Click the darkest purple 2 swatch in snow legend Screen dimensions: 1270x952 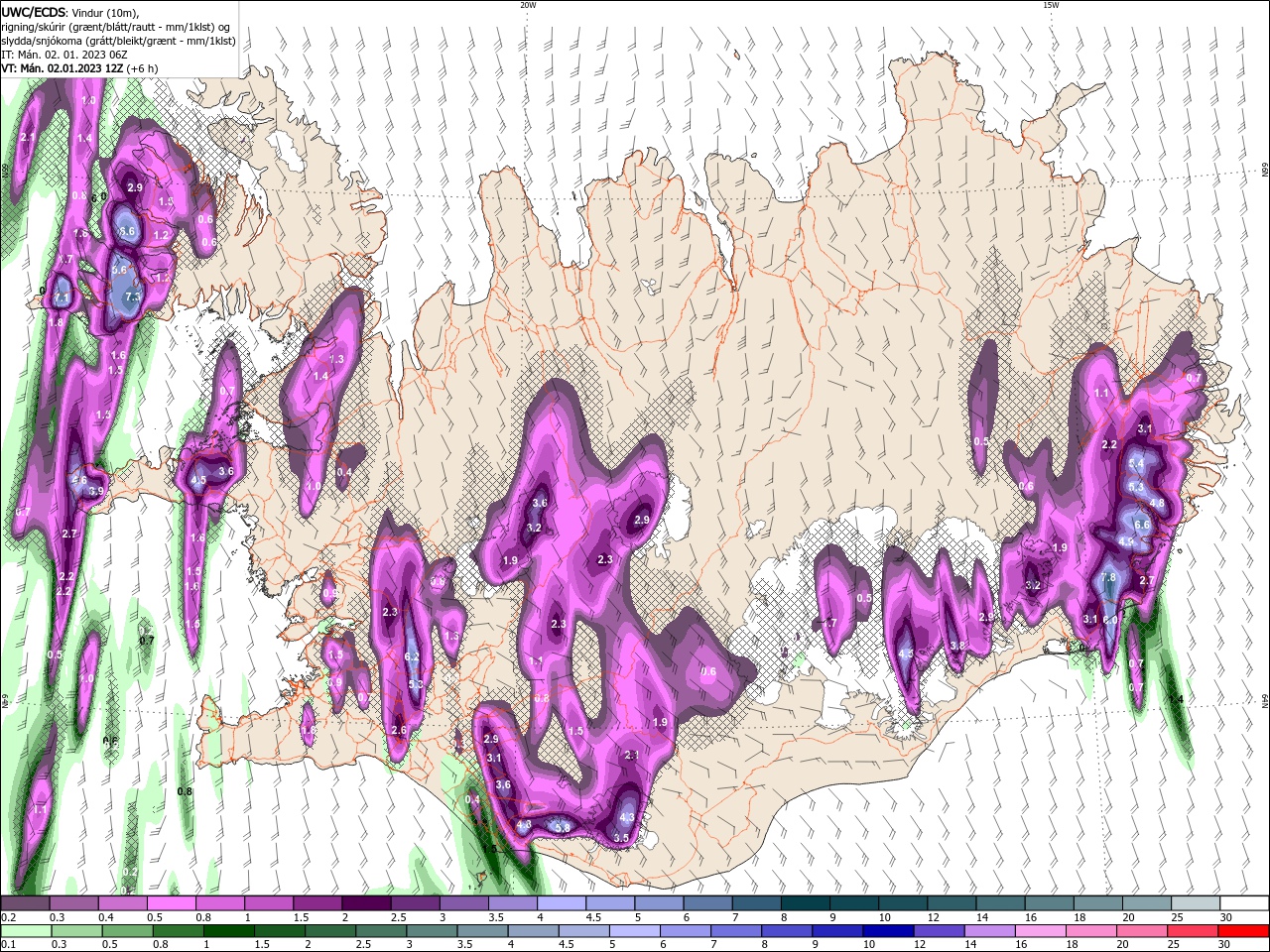(366, 903)
